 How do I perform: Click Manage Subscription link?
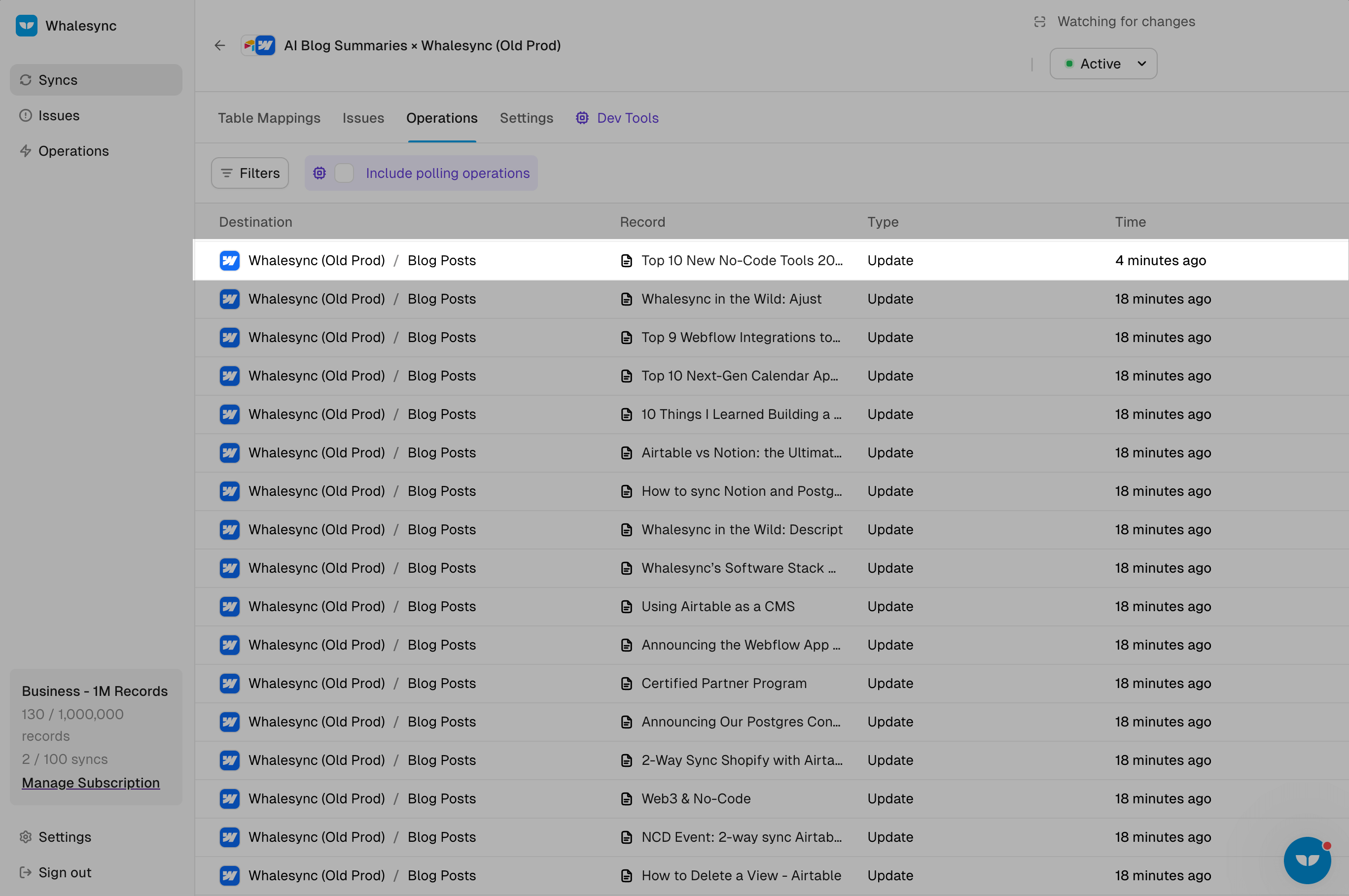pyautogui.click(x=91, y=783)
